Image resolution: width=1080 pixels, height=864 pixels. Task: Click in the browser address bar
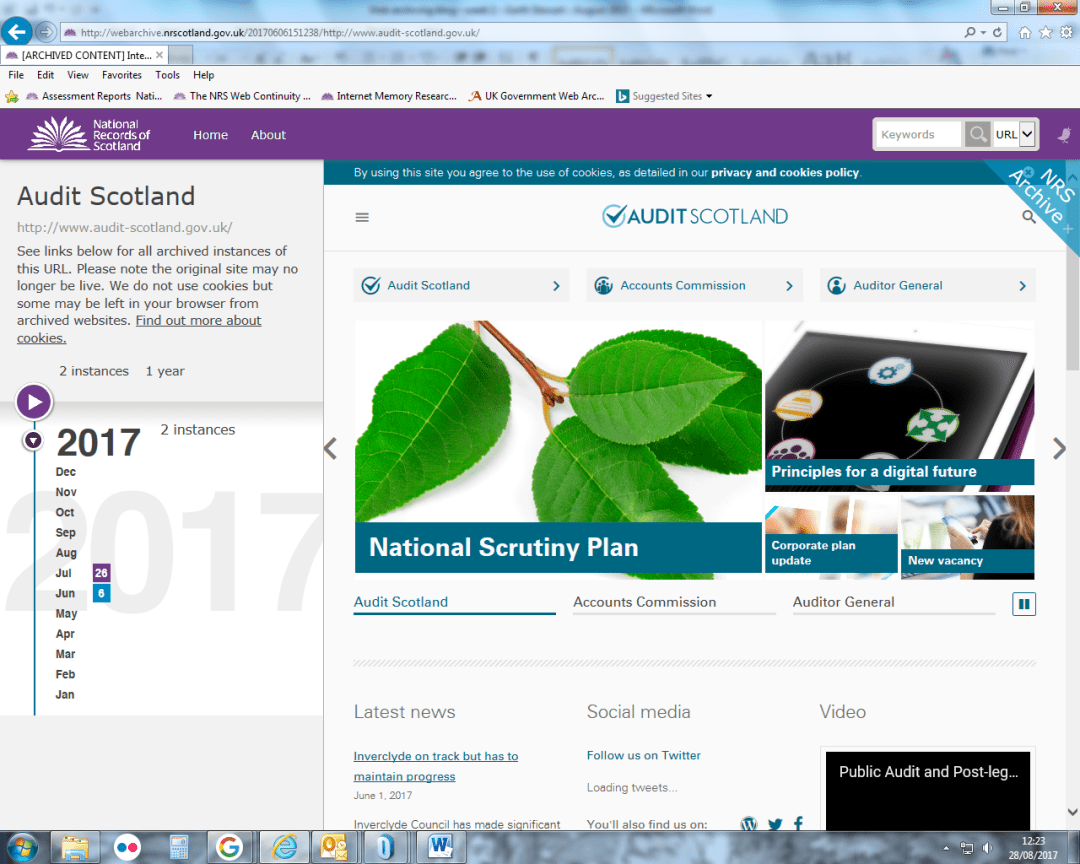400,31
